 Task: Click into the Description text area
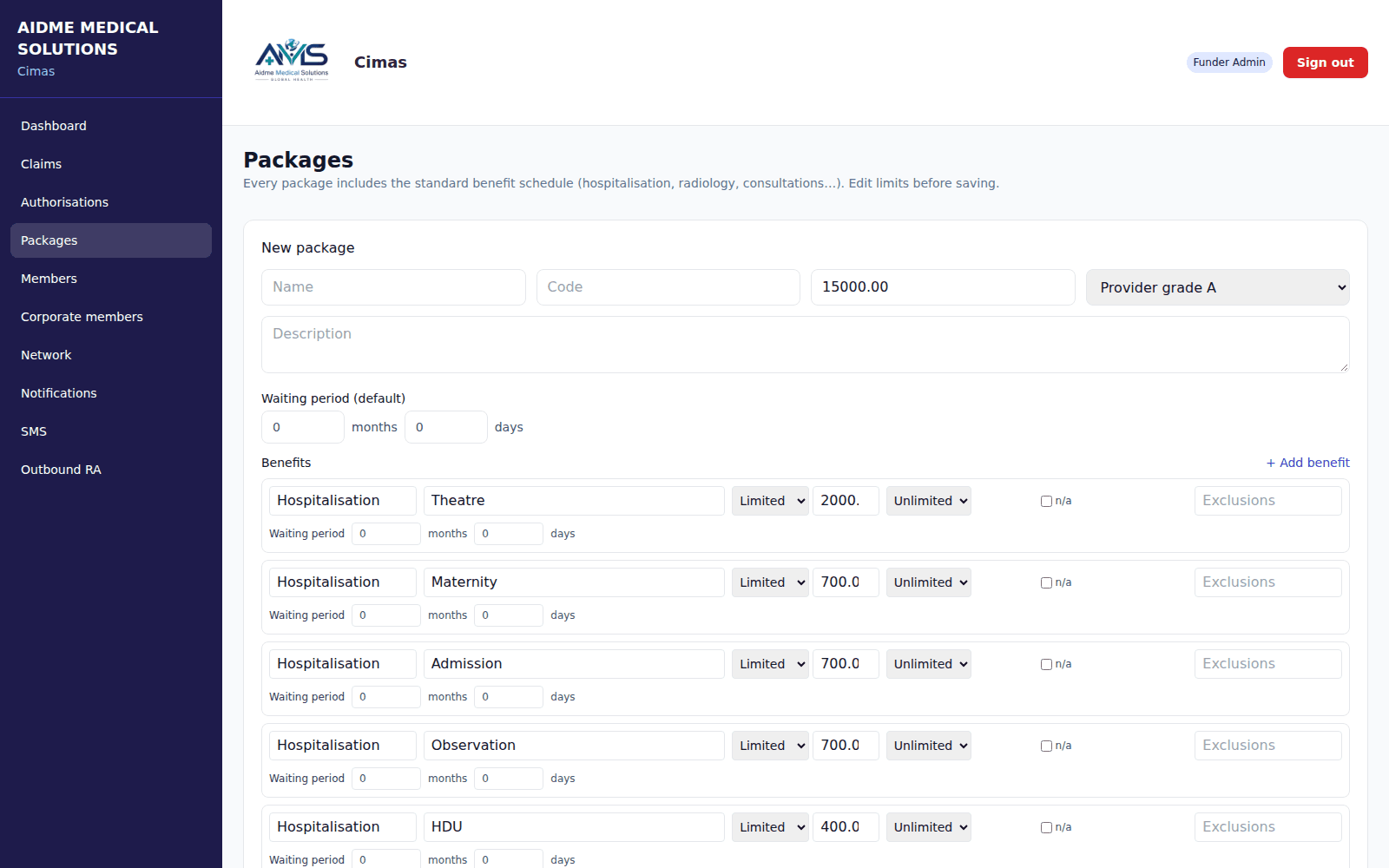(806, 345)
